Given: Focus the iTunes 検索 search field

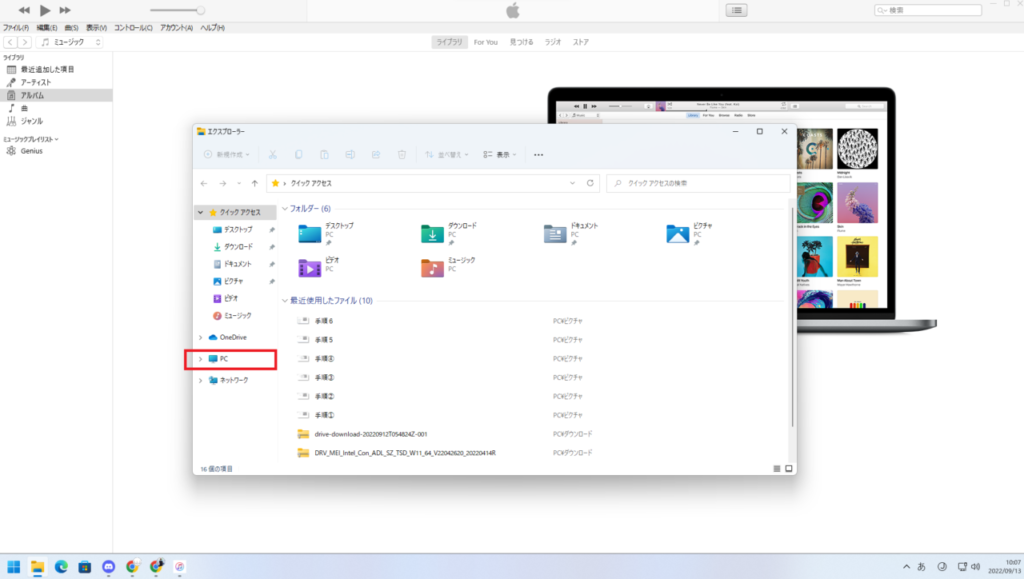Looking at the screenshot, I should click(x=928, y=10).
